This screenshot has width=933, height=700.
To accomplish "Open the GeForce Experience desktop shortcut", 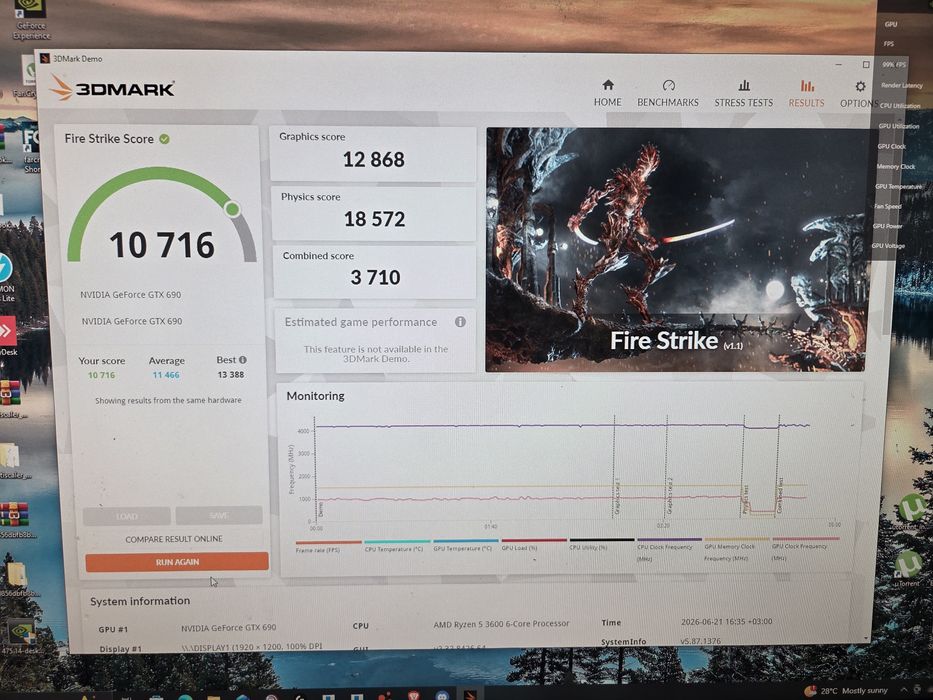I will (31, 19).
